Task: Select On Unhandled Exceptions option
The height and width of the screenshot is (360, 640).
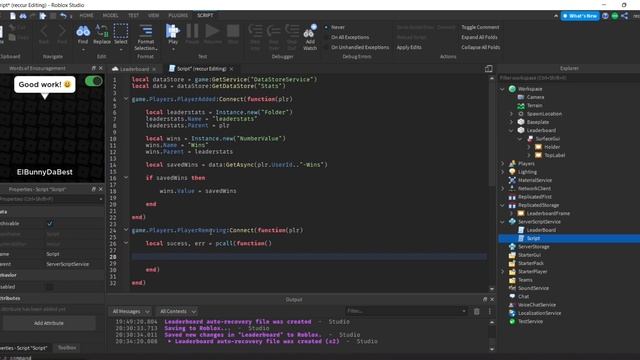Action: point(357,47)
